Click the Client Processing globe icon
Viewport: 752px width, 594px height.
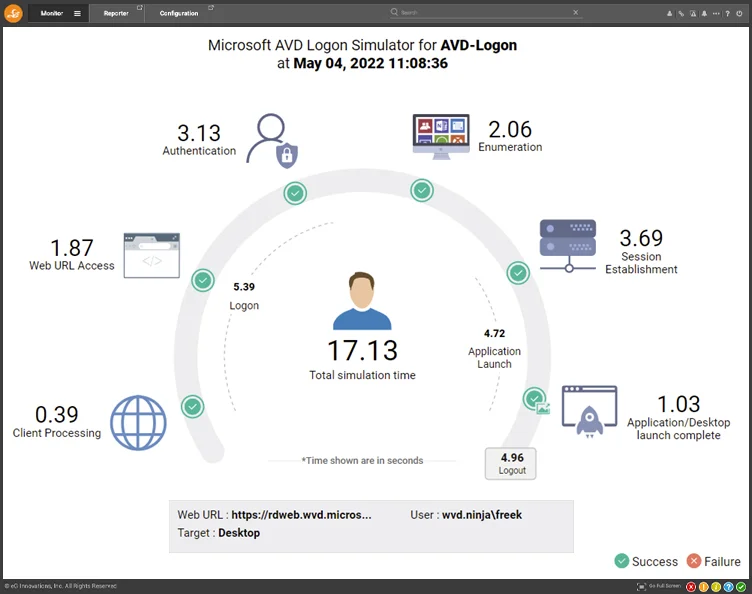[x=138, y=422]
